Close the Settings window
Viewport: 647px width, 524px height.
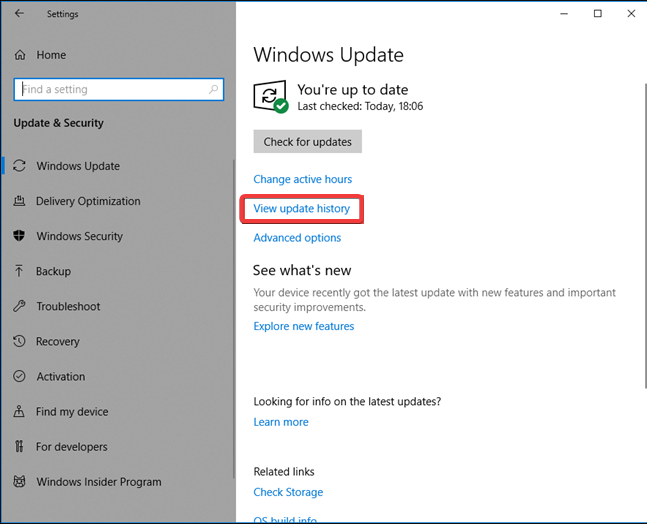pos(631,14)
